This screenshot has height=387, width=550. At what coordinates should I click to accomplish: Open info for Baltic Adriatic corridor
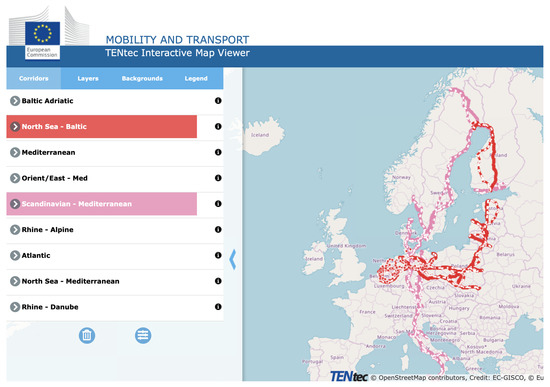click(x=218, y=101)
